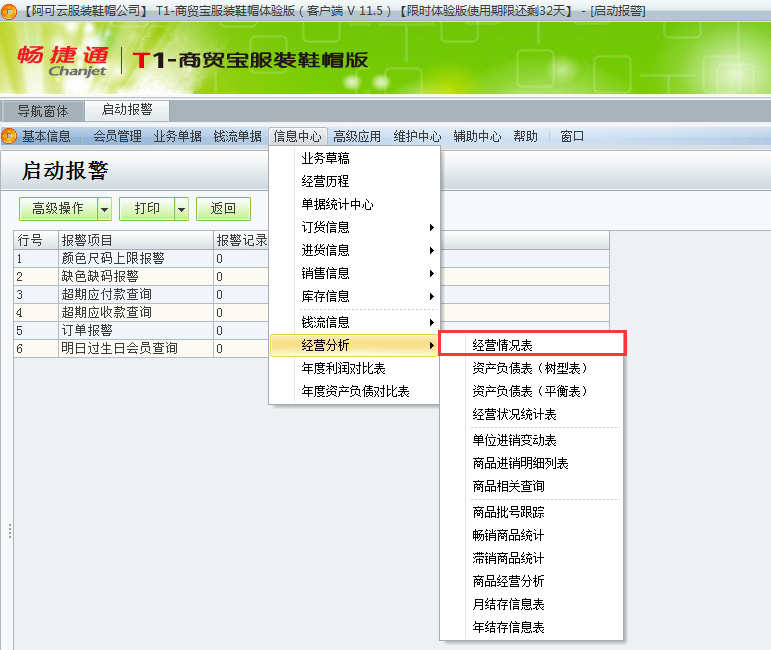Expand the 销售信息 submenu
This screenshot has height=650, width=771.
click(431, 273)
